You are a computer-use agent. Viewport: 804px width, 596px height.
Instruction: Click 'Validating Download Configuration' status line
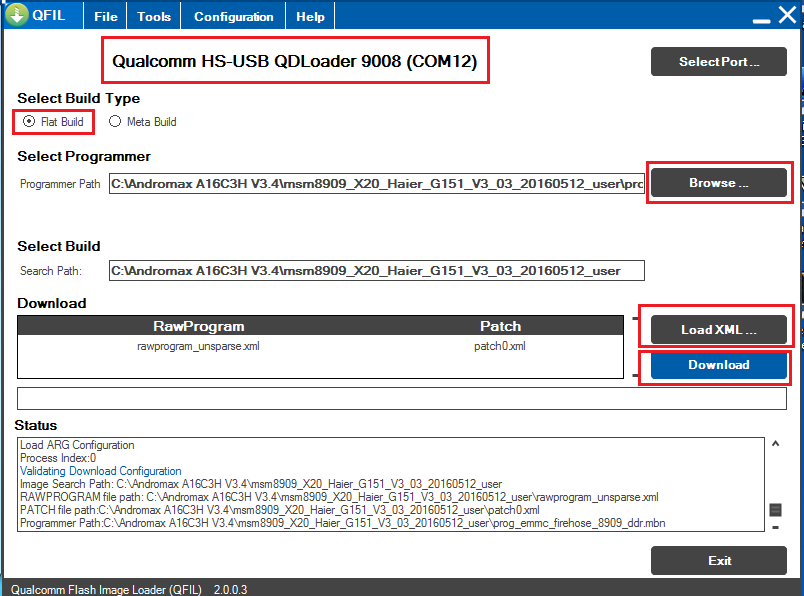[x=100, y=471]
